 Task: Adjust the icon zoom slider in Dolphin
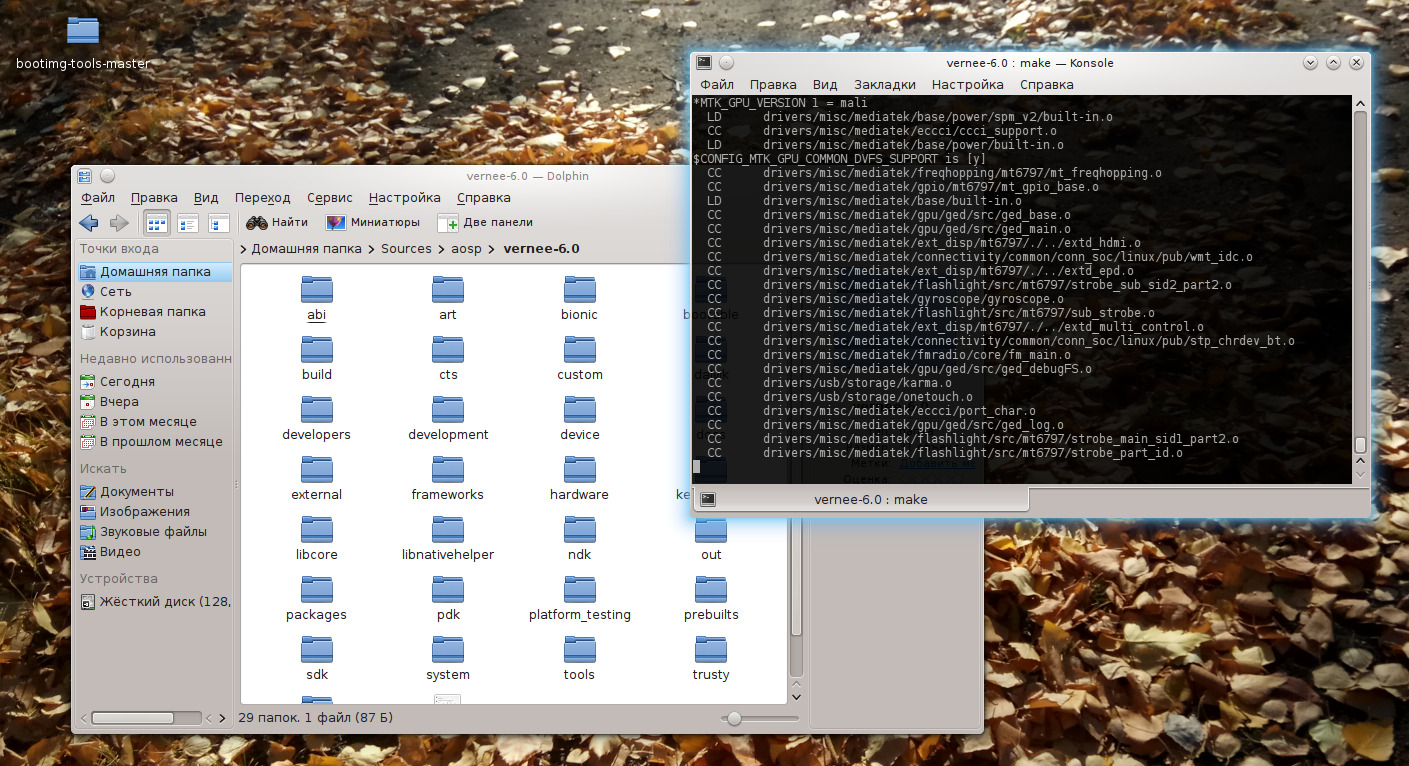(x=735, y=718)
